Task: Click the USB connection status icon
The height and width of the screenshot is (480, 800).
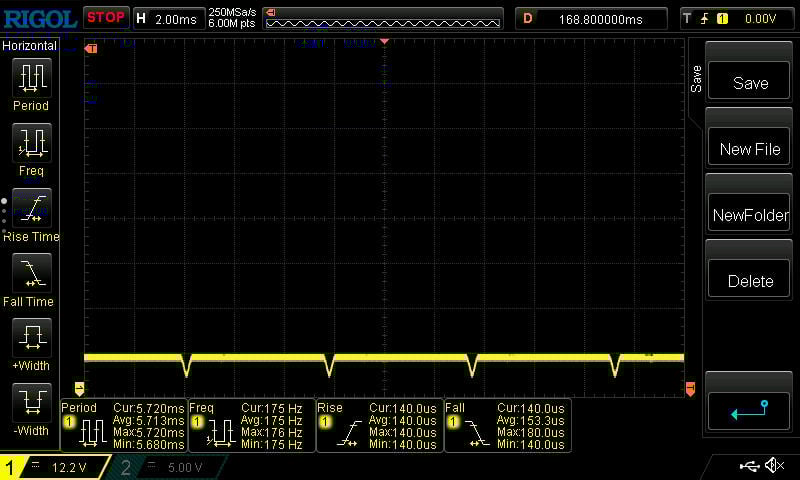Action: click(x=749, y=465)
